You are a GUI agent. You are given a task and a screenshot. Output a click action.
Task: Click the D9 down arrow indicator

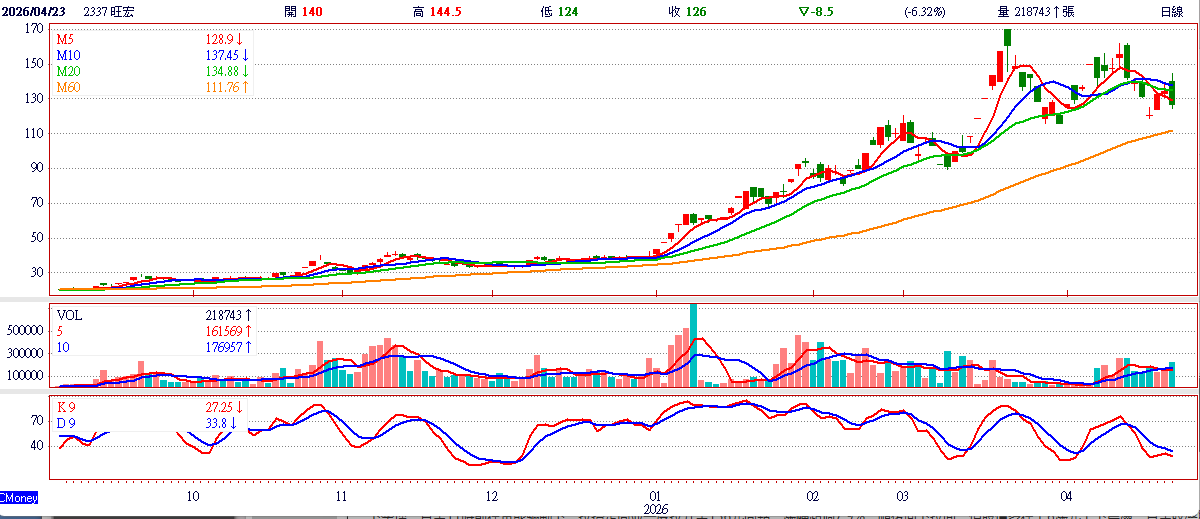(233, 423)
